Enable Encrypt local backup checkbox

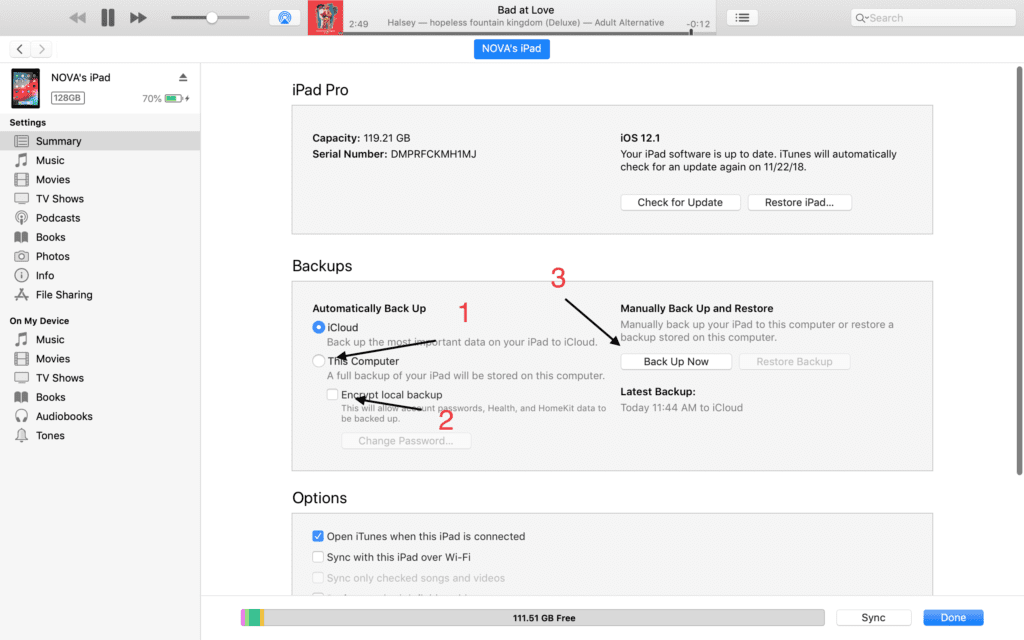(332, 395)
